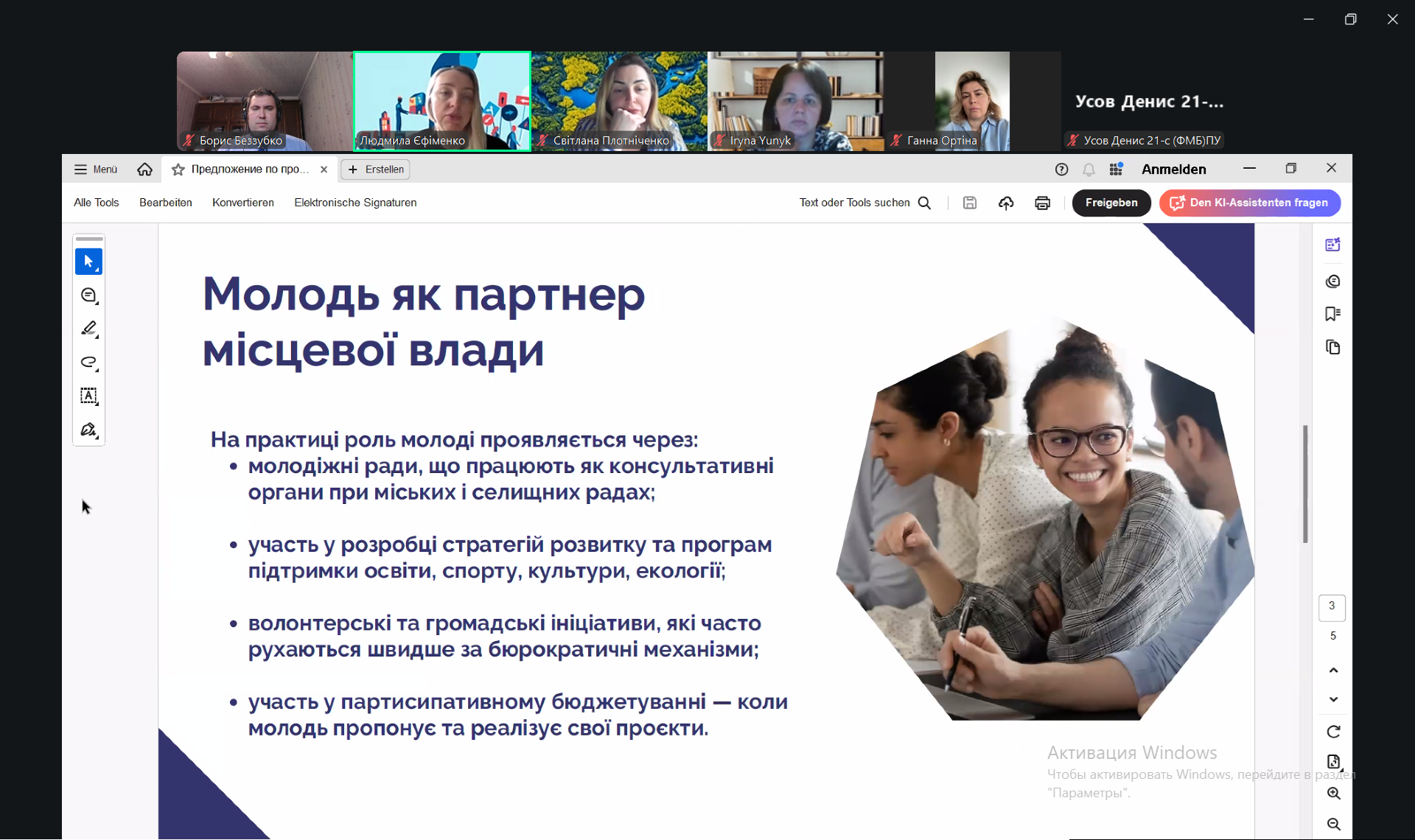The height and width of the screenshot is (840, 1415).
Task: Click the add comment tool
Action: (88, 295)
